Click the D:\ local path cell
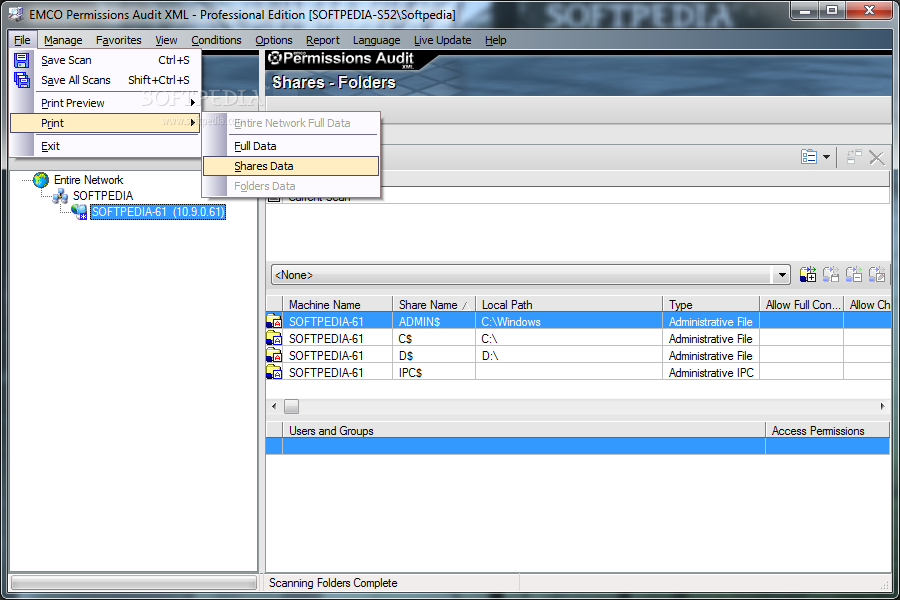 569,355
